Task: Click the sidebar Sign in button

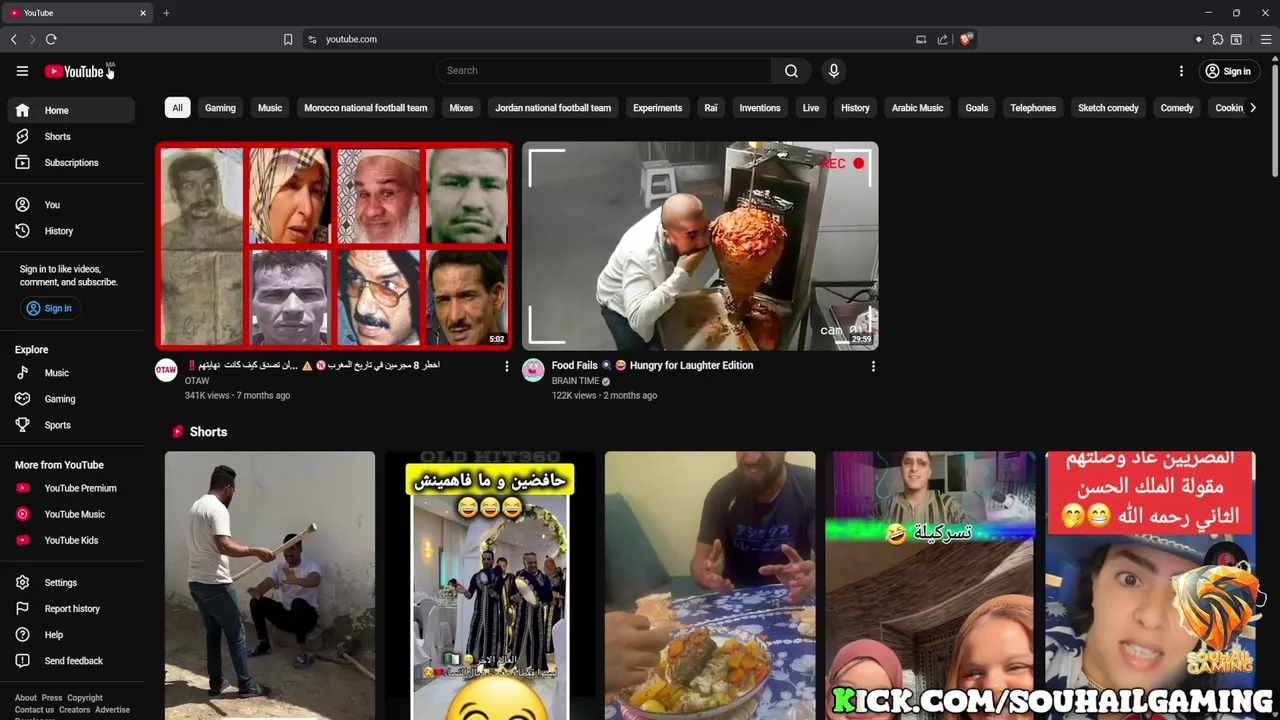Action: point(49,308)
